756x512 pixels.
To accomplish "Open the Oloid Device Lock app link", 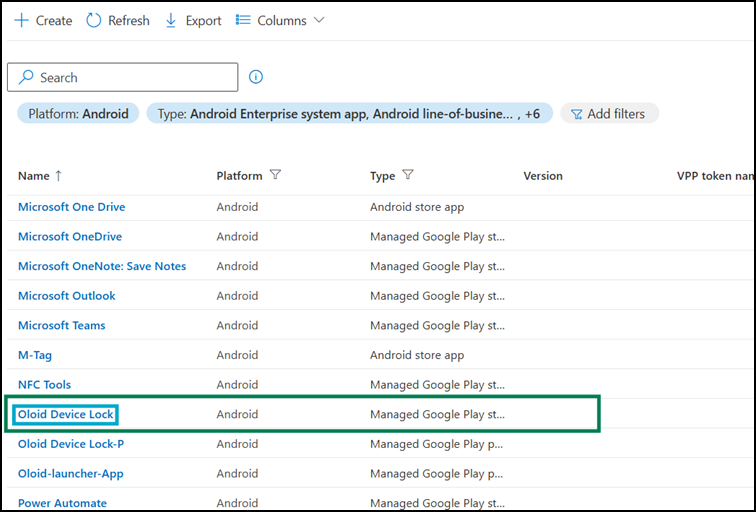I will [x=66, y=415].
